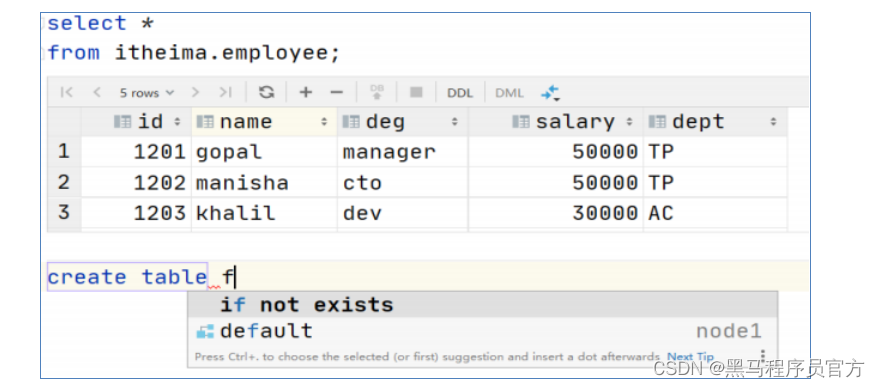Click 'from itheima.employee;' editor line
The width and height of the screenshot is (880, 387).
coord(194,53)
